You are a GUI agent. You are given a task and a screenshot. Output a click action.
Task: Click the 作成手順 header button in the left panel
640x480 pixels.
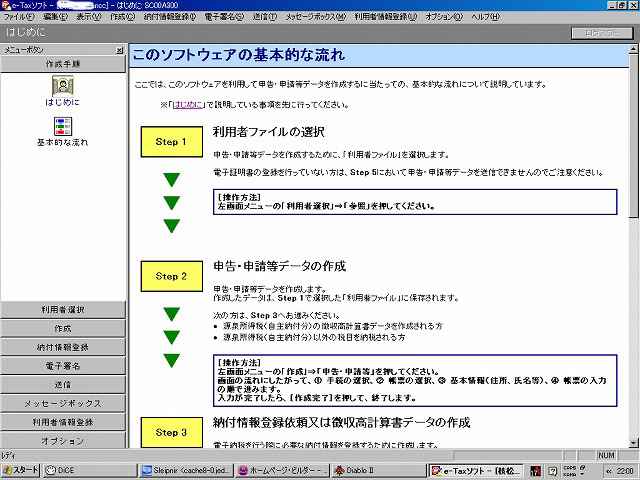coord(63,64)
